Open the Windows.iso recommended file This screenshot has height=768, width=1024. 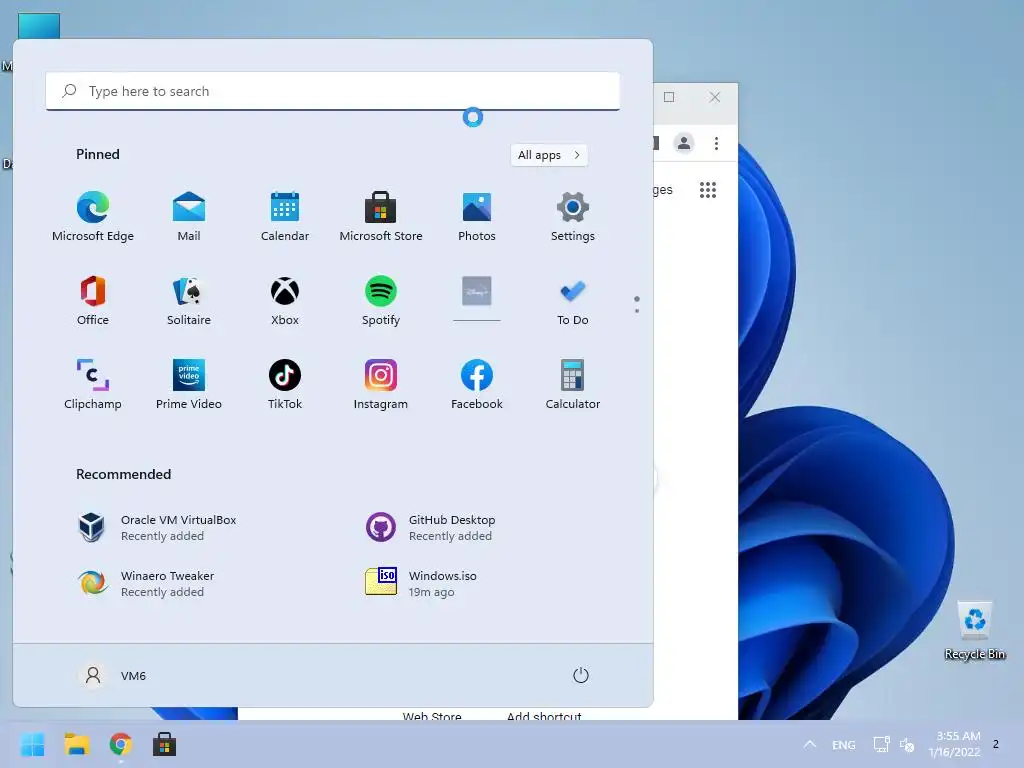point(421,583)
